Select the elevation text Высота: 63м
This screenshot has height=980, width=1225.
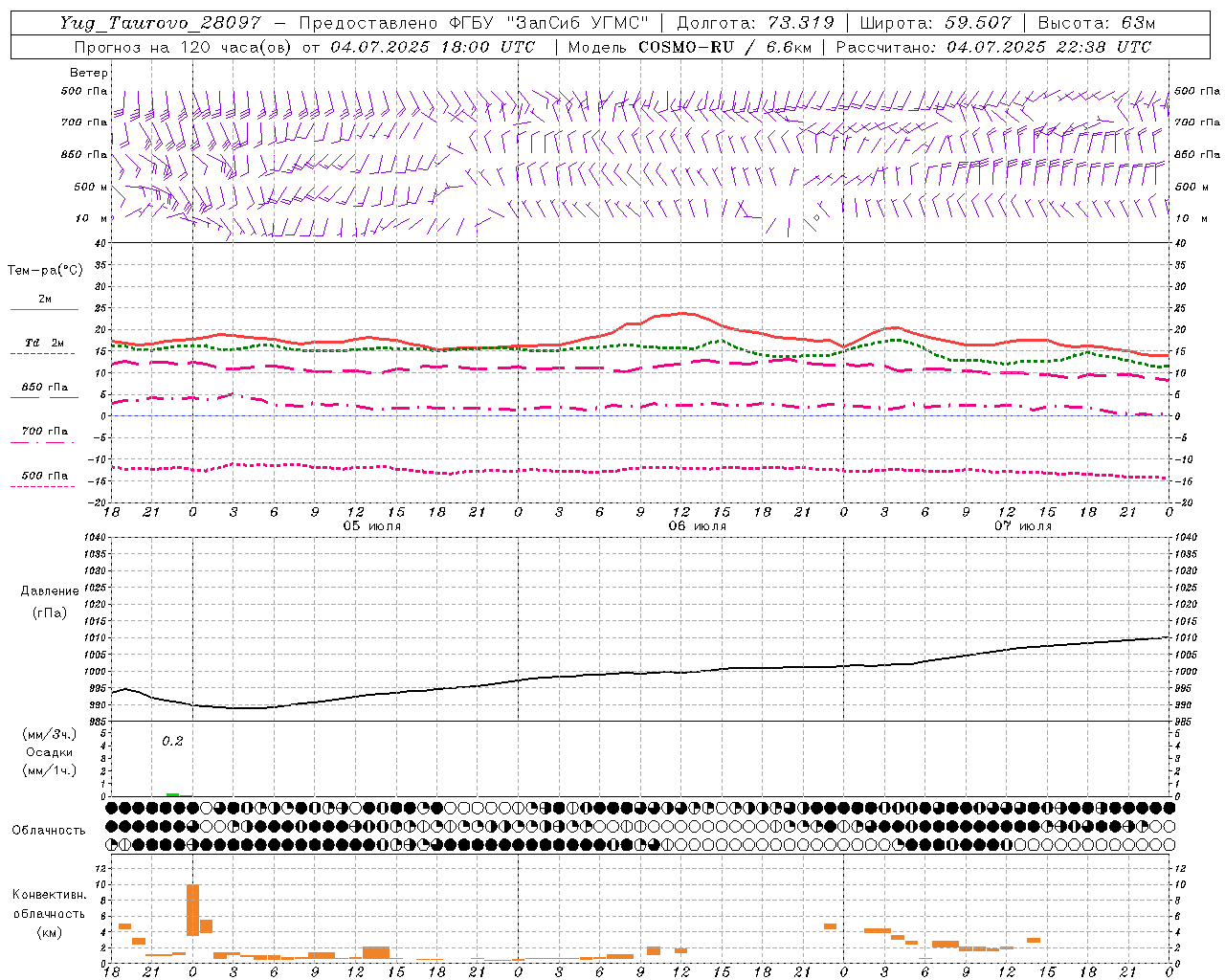point(1097,23)
